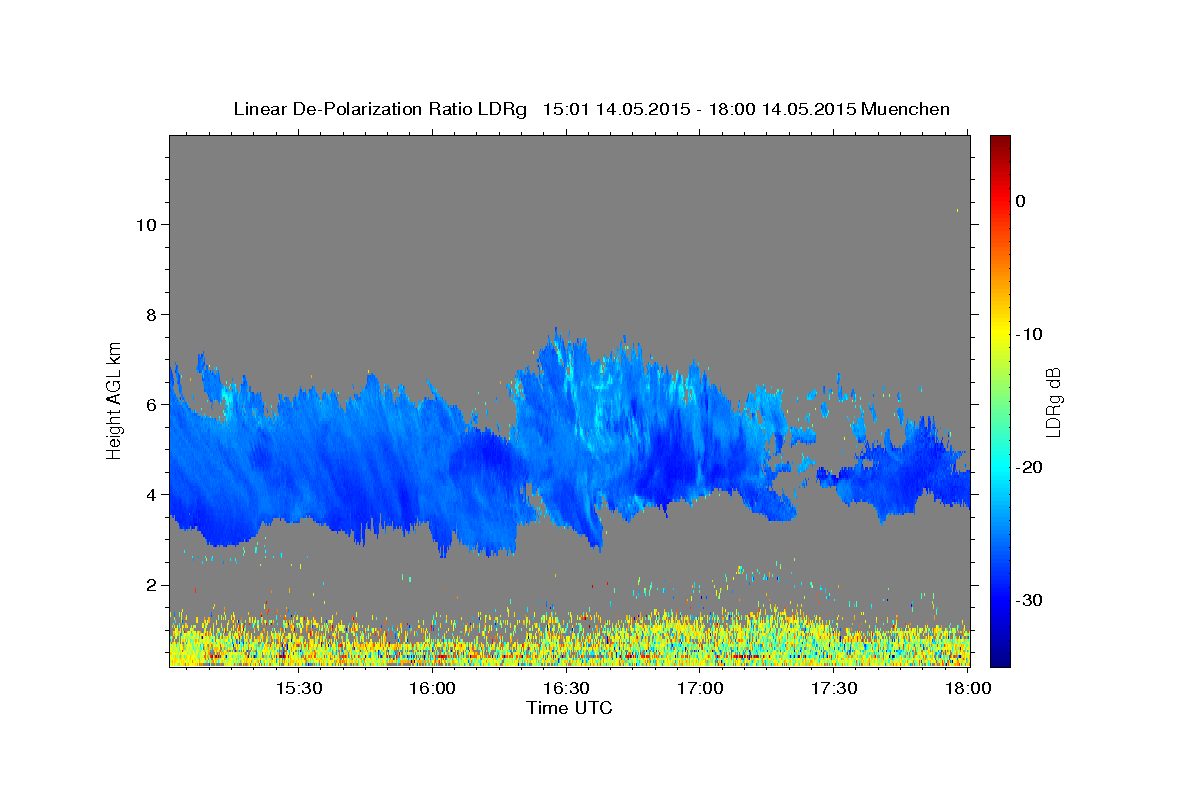
Task: Click the colorbar label '-10'
Action: [1030, 334]
